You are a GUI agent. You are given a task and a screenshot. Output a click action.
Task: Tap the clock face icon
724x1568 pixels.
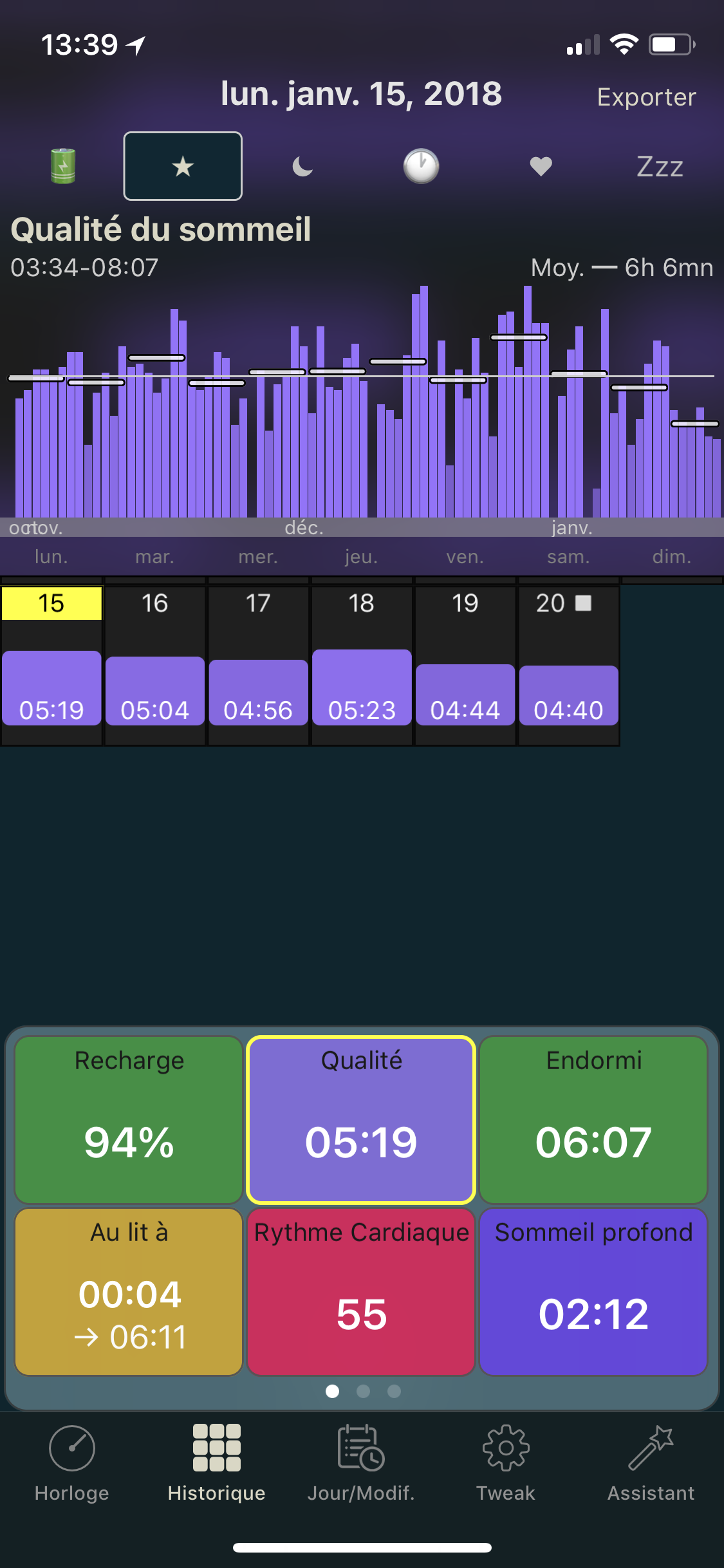(421, 166)
